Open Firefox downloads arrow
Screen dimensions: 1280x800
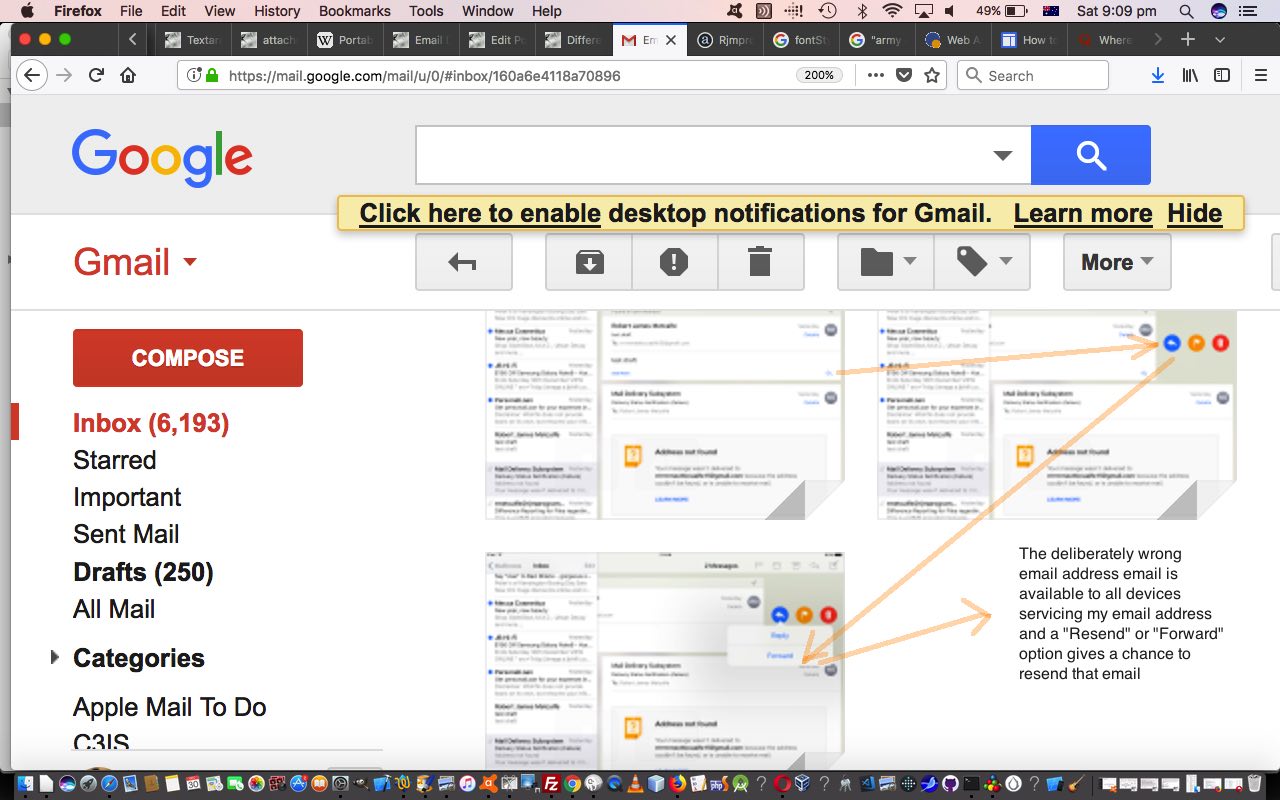coord(1157,75)
